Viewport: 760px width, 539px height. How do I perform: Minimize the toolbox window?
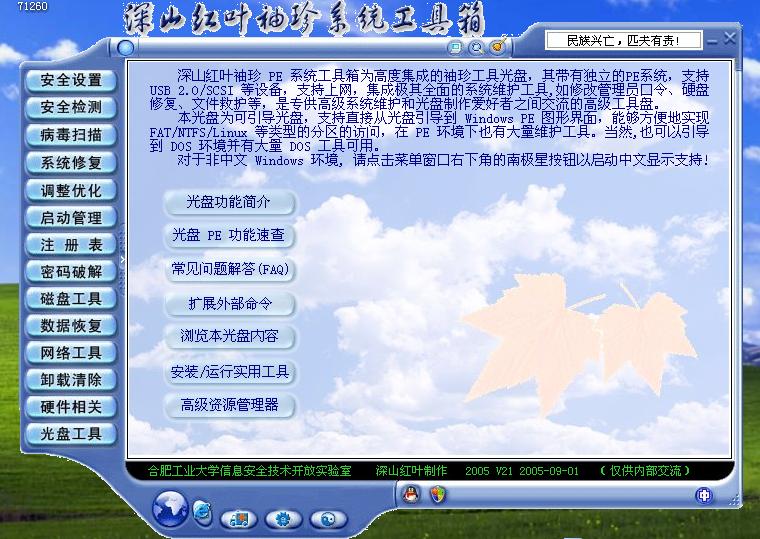712,42
